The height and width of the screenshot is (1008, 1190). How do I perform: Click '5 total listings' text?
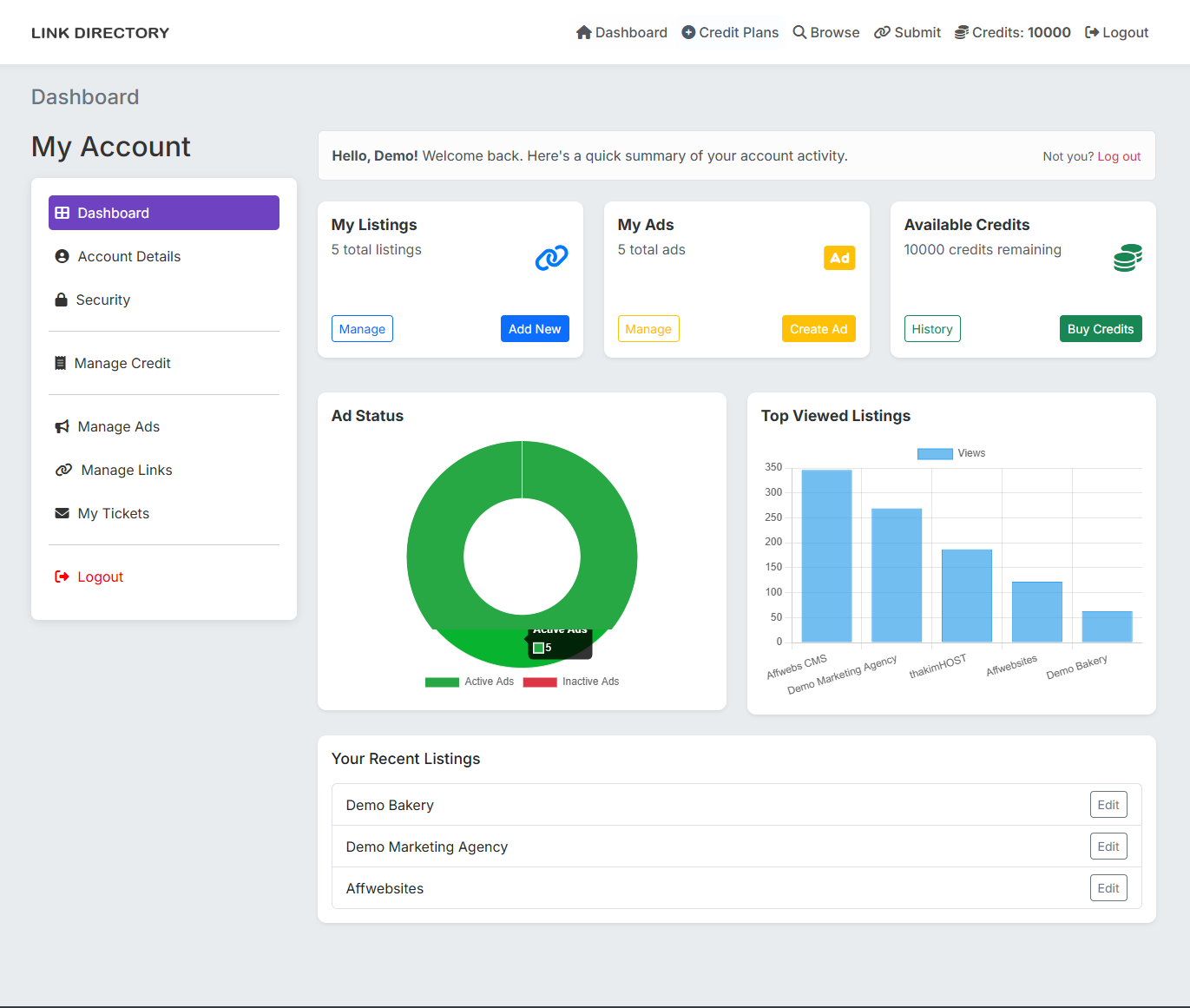point(376,249)
